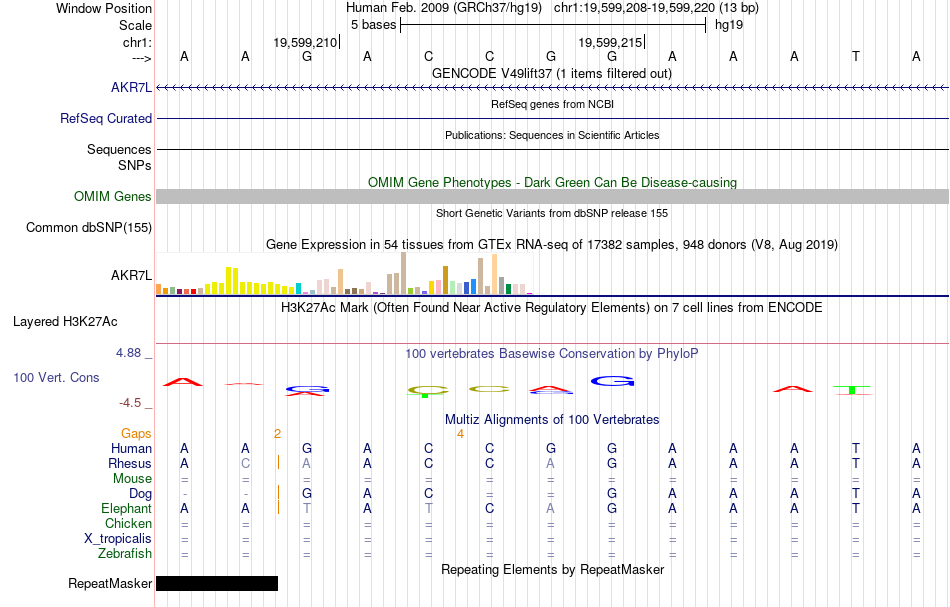Click 'Multiz Alignments of 100 Vertebrates' title
950x607 pixels.
point(552,419)
